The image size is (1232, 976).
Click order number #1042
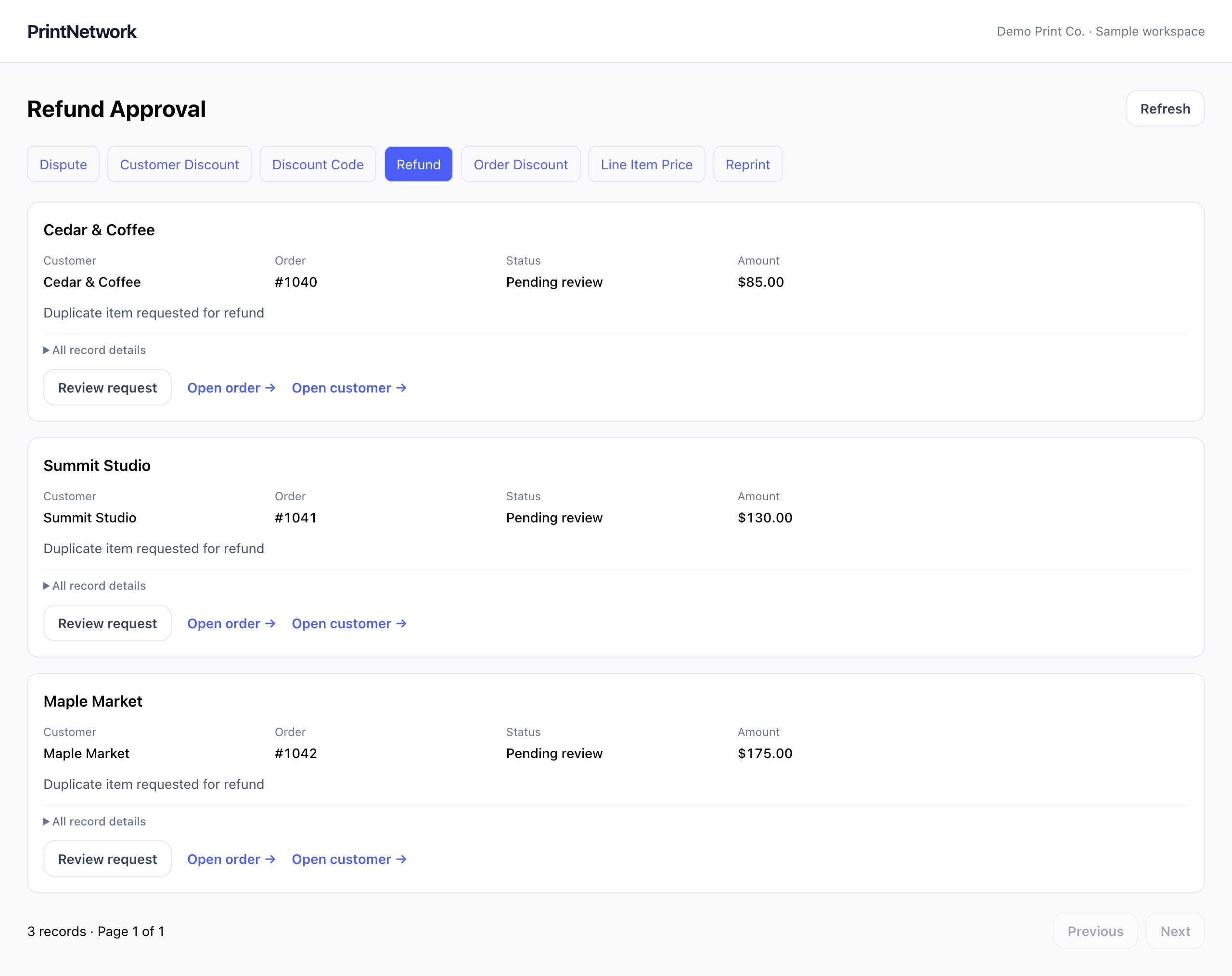coord(296,753)
